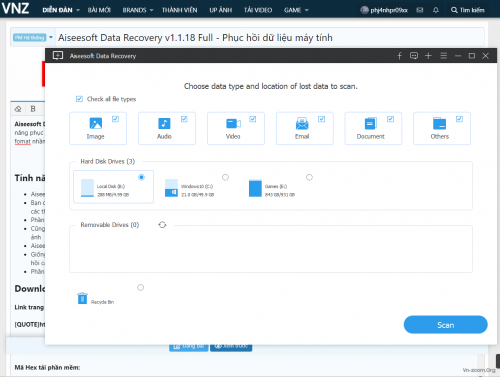Toggle bold in the forum editor toolbar
500x377 pixels.
[x=33, y=109]
